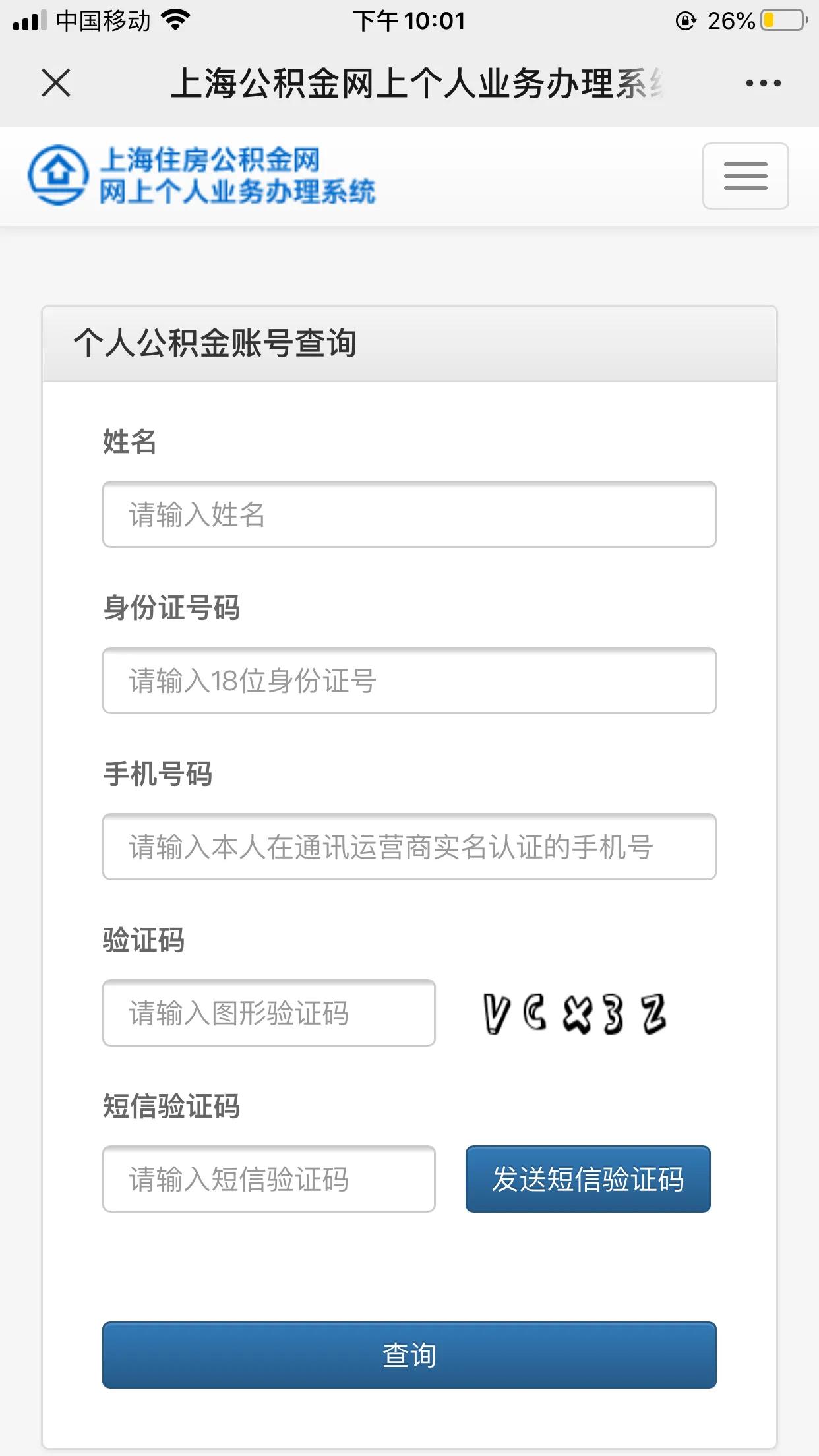Viewport: 819px width, 1456px height.
Task: Tap the screen rotation lock icon
Action: 686,21
